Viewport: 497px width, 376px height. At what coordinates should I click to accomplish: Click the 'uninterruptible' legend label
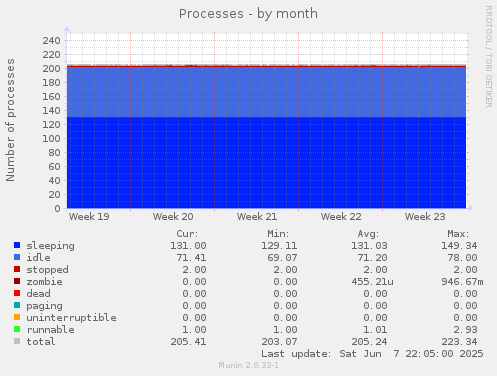(71, 318)
